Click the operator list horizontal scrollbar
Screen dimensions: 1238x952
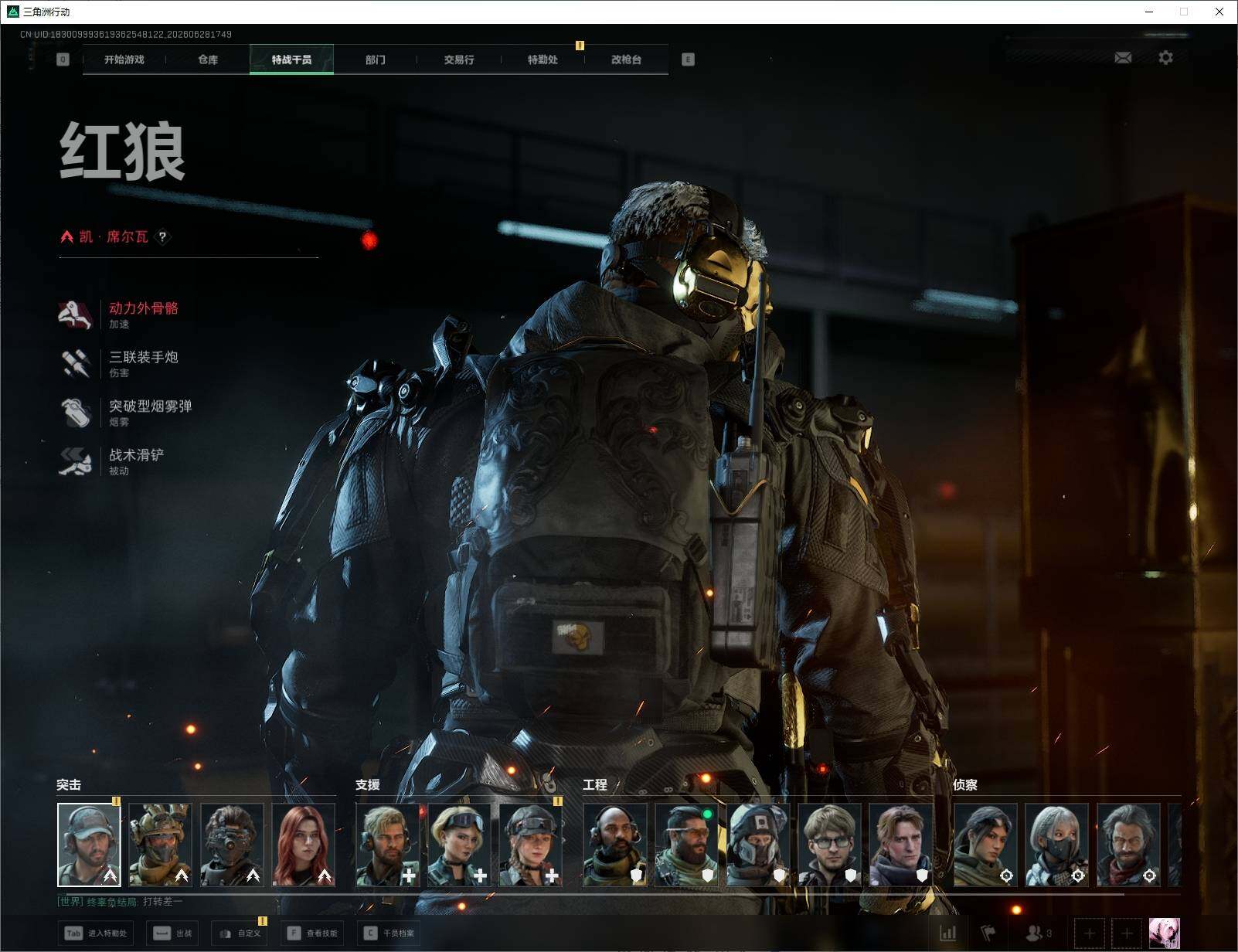click(591, 894)
